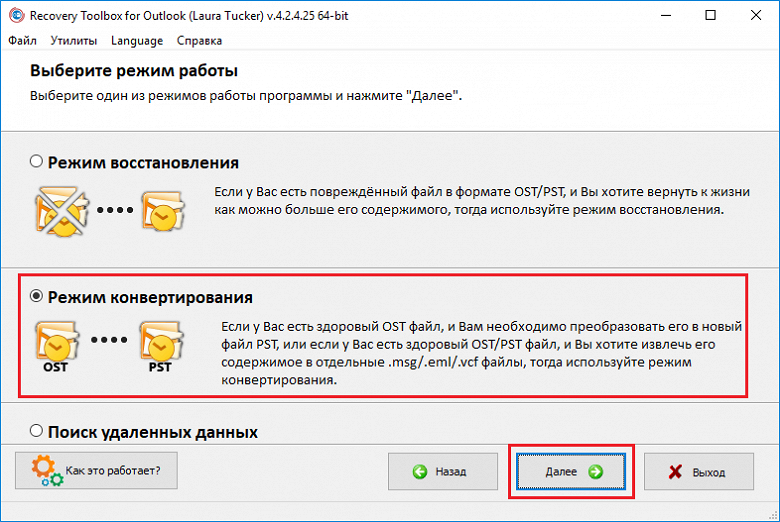Open the "Файл" menu

click(x=22, y=41)
